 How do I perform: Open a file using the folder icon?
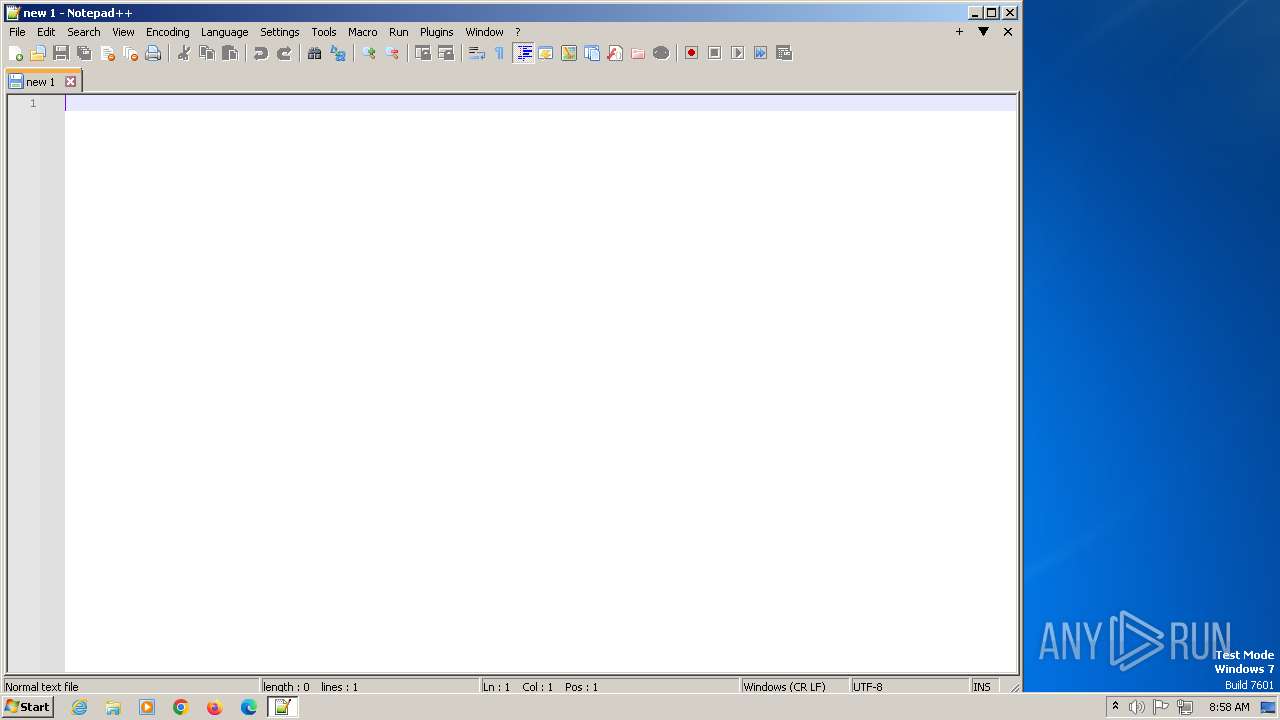click(38, 53)
